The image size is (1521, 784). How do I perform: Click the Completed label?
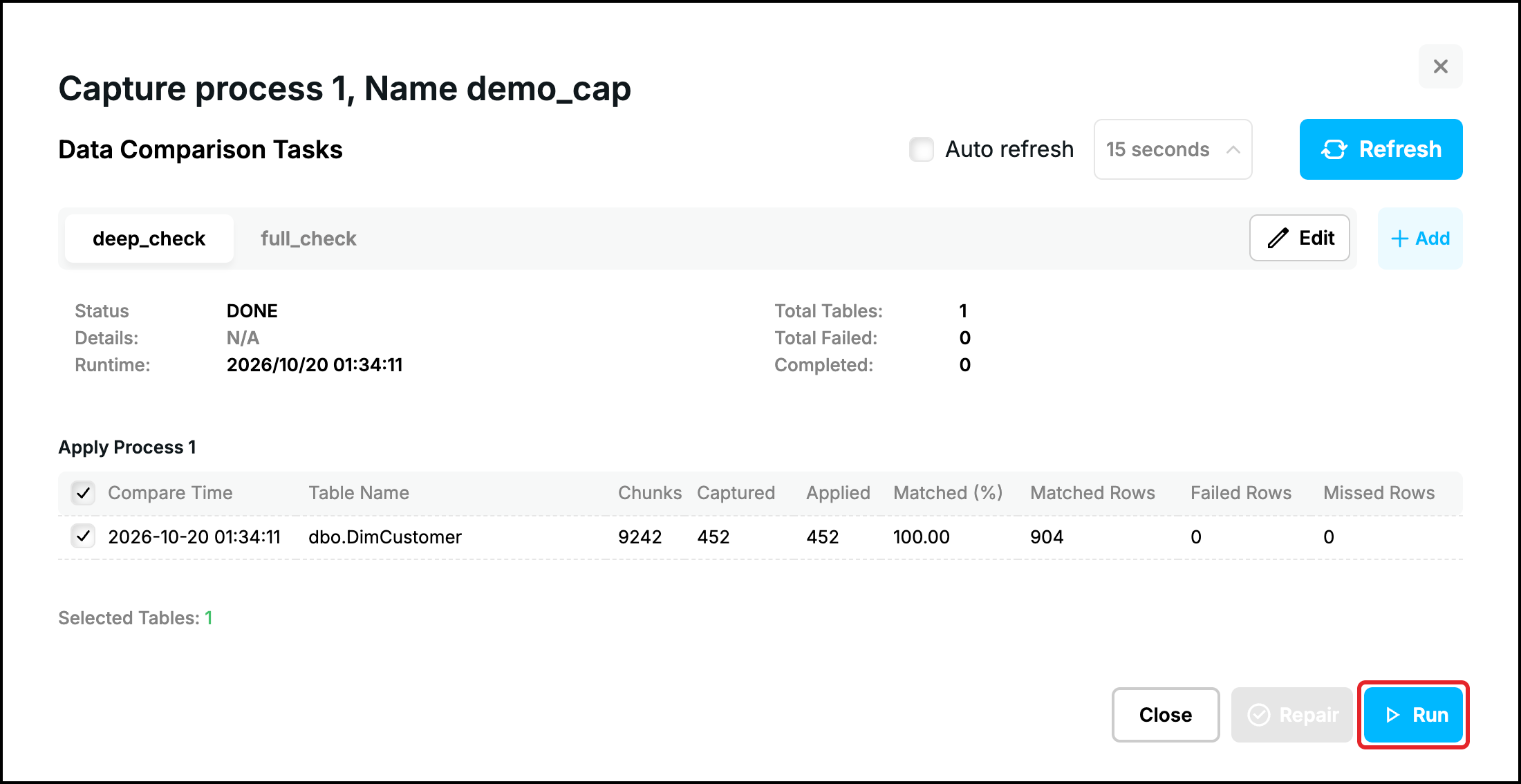[824, 365]
